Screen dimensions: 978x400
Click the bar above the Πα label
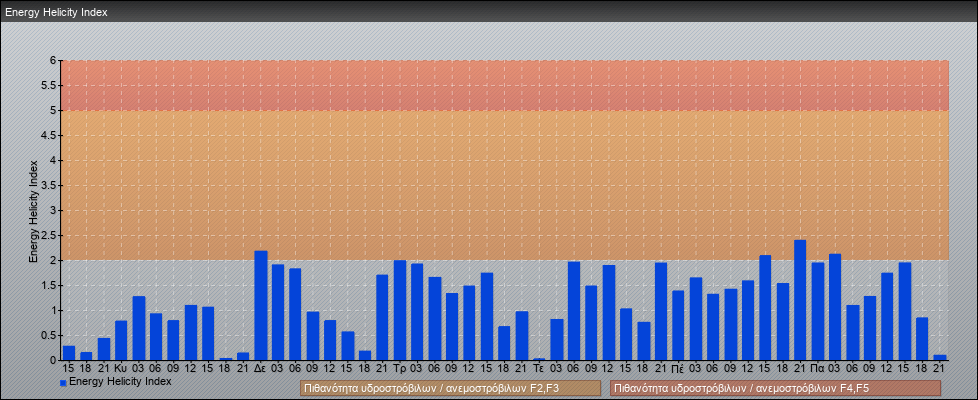(x=817, y=311)
